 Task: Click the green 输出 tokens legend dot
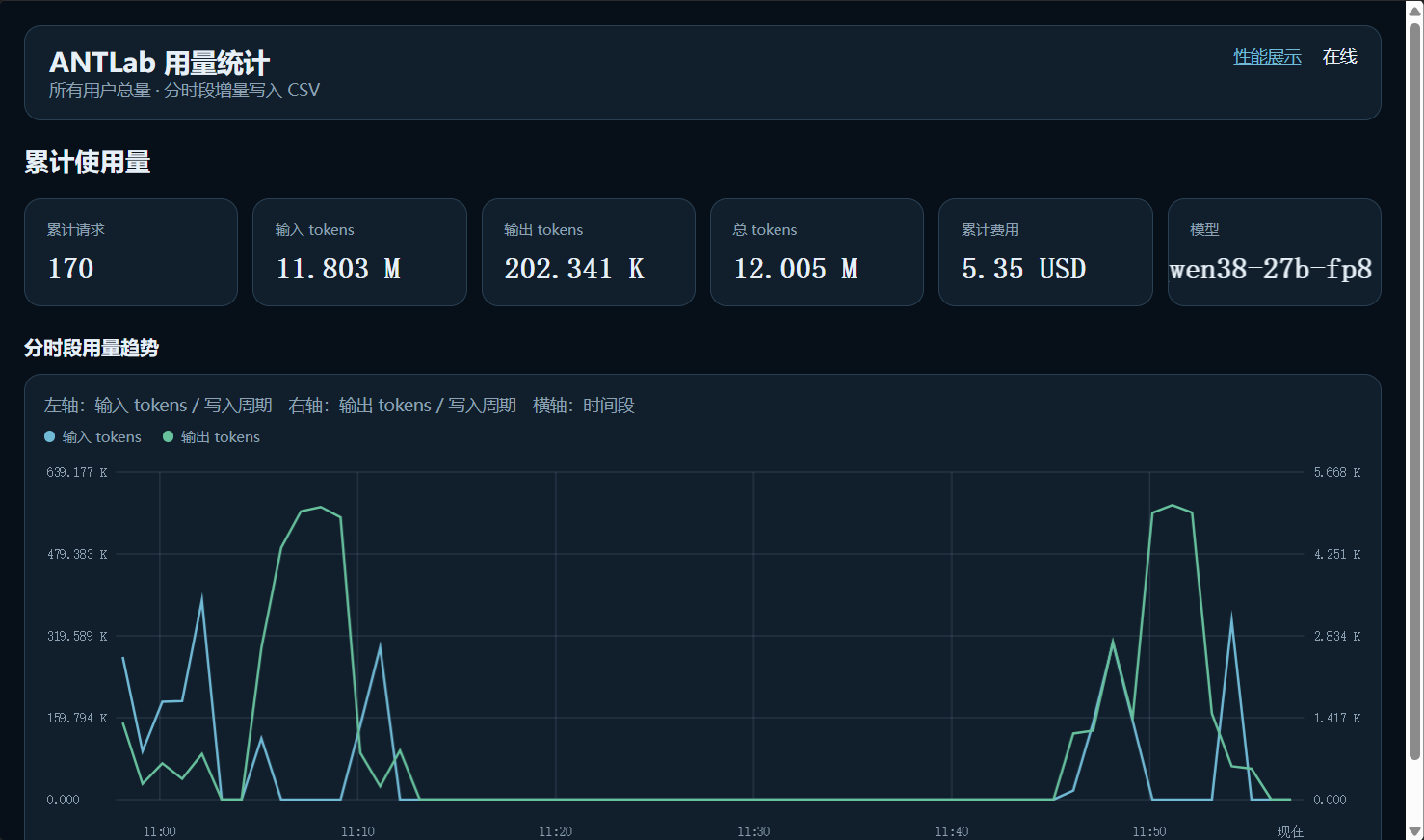[x=169, y=437]
